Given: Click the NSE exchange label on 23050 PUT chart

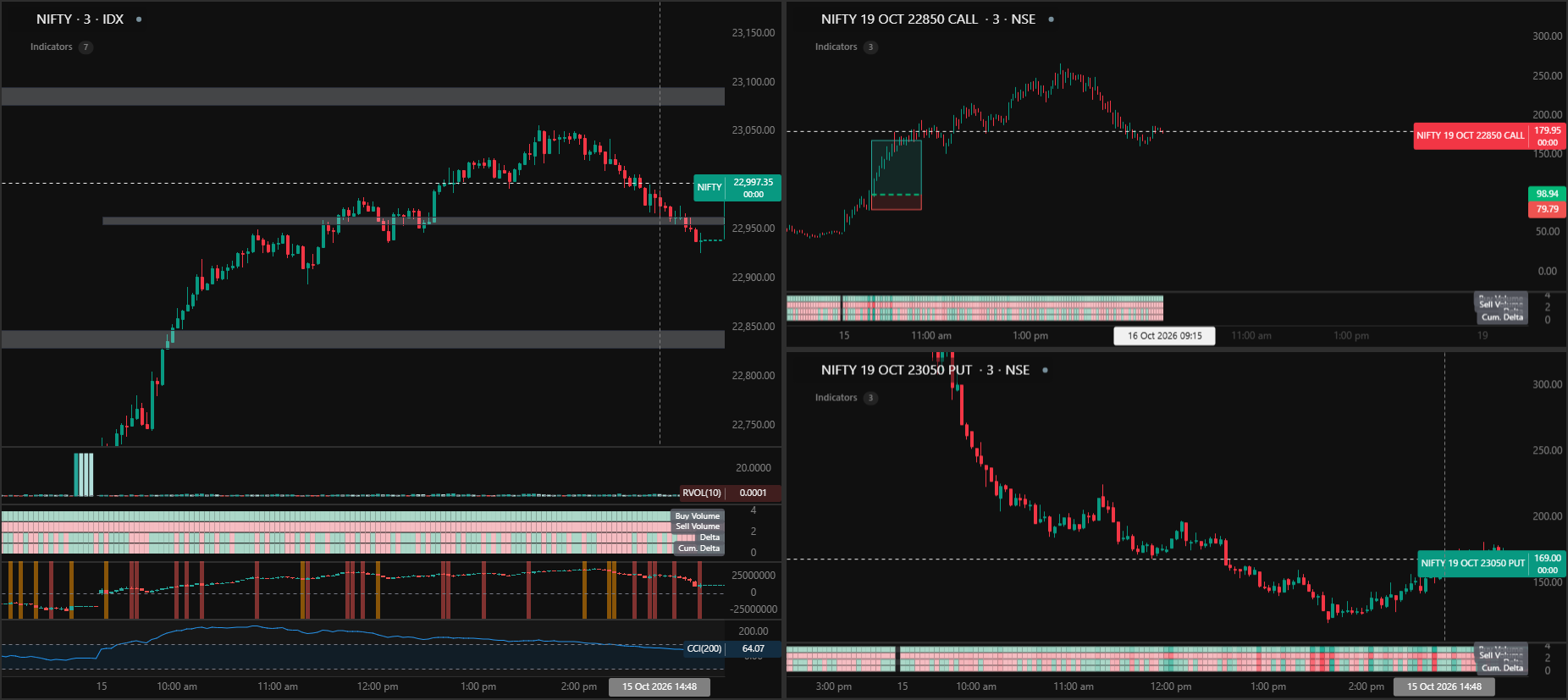Looking at the screenshot, I should tap(1017, 370).
